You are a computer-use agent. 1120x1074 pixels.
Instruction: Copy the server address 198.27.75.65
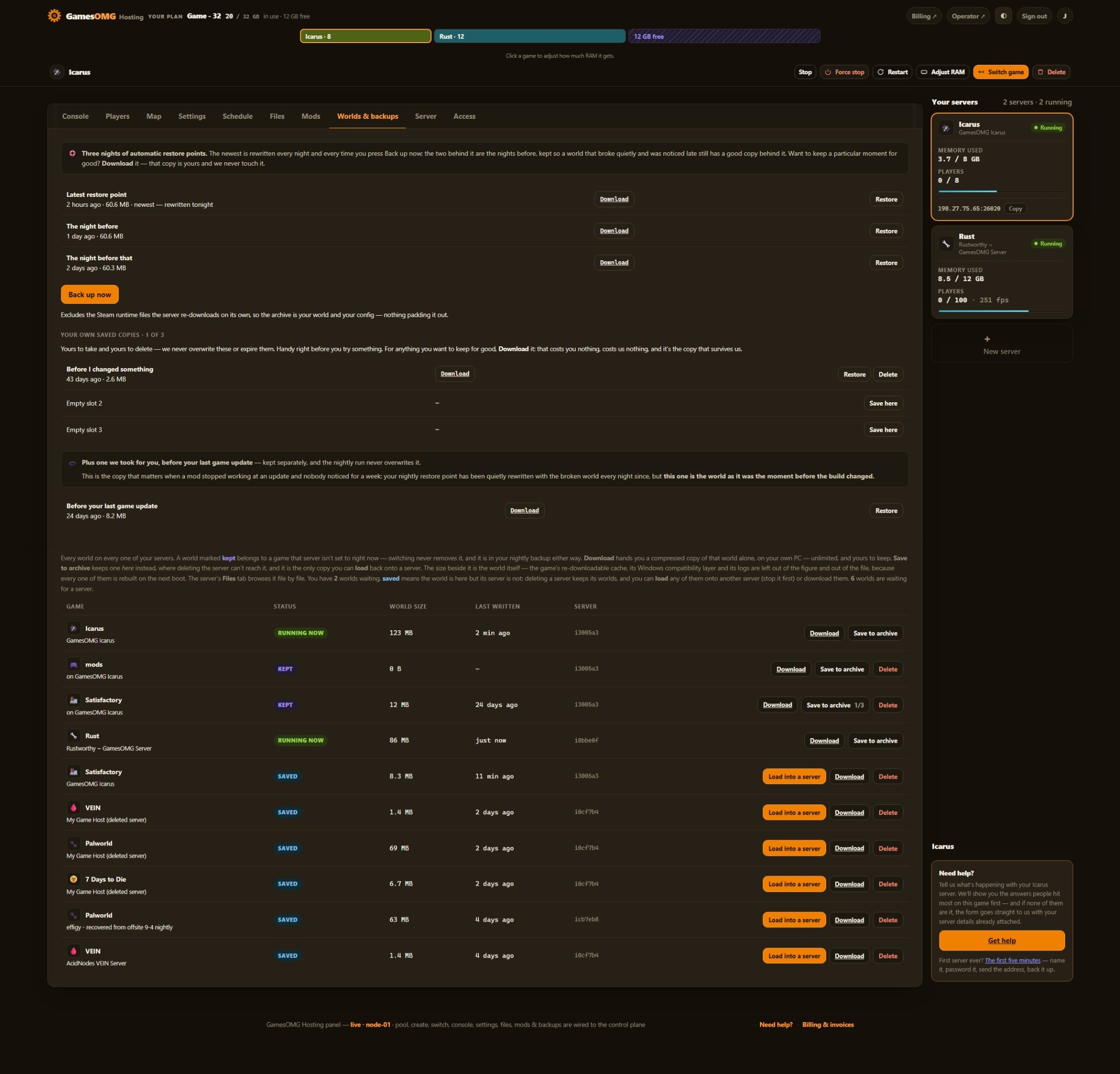coord(1015,209)
